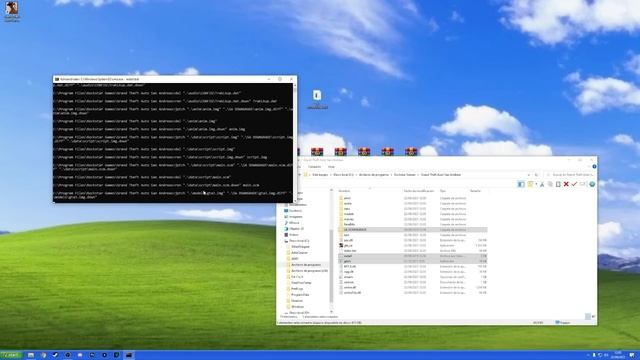Screen dimensions: 640x360
Task: Click Rockstar Games in the breadcrumb path
Action: 404,175
